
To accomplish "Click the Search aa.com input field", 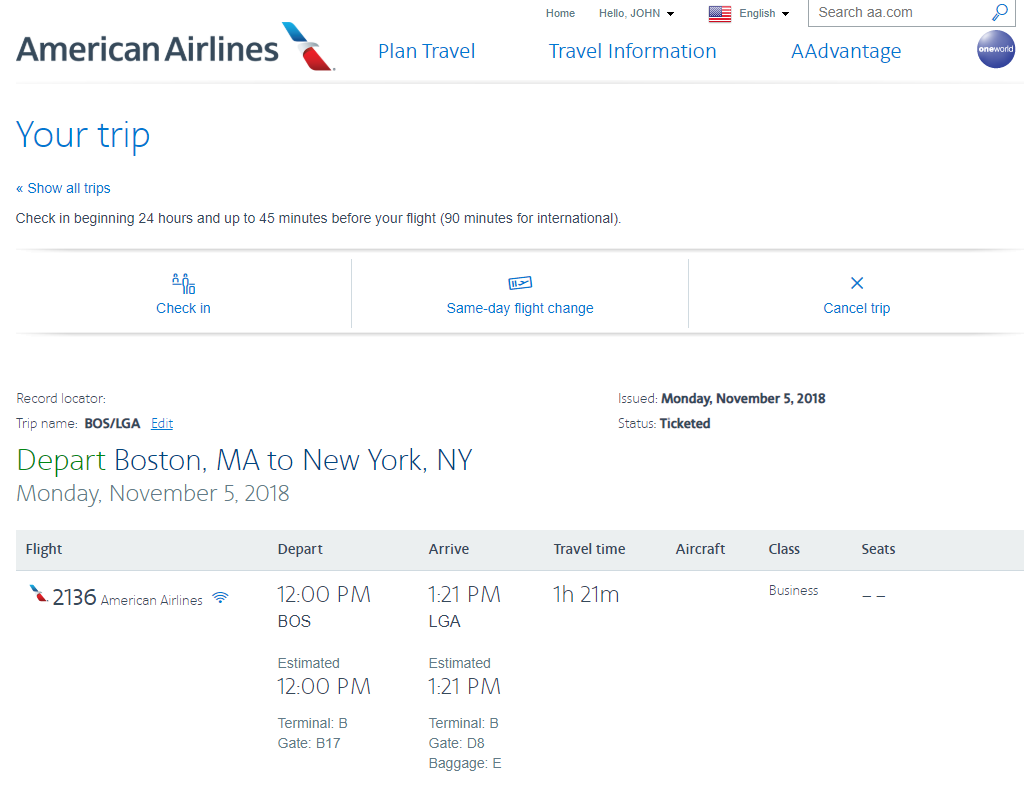I will 898,13.
